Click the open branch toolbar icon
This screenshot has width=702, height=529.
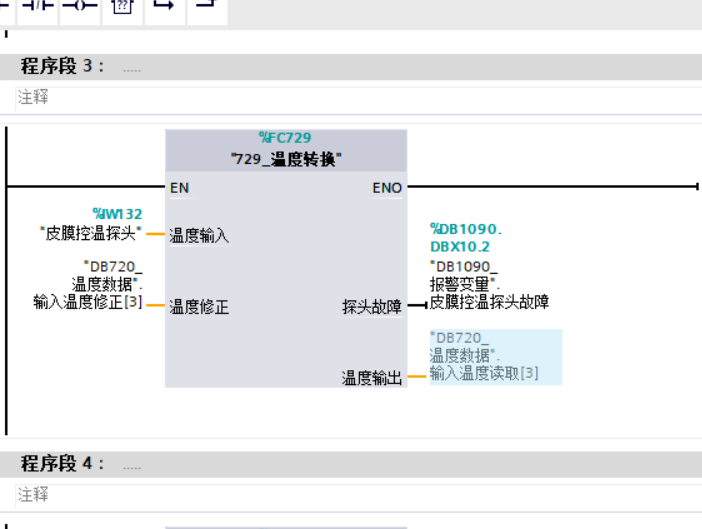[164, 6]
